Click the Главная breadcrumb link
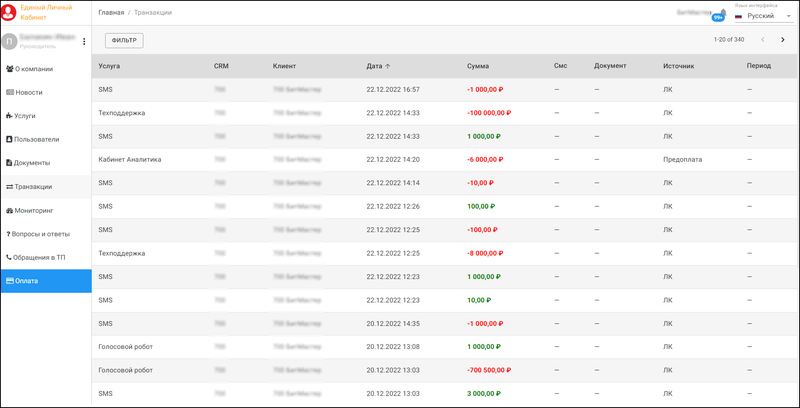Screen dimensions: 800x408 tap(111, 12)
